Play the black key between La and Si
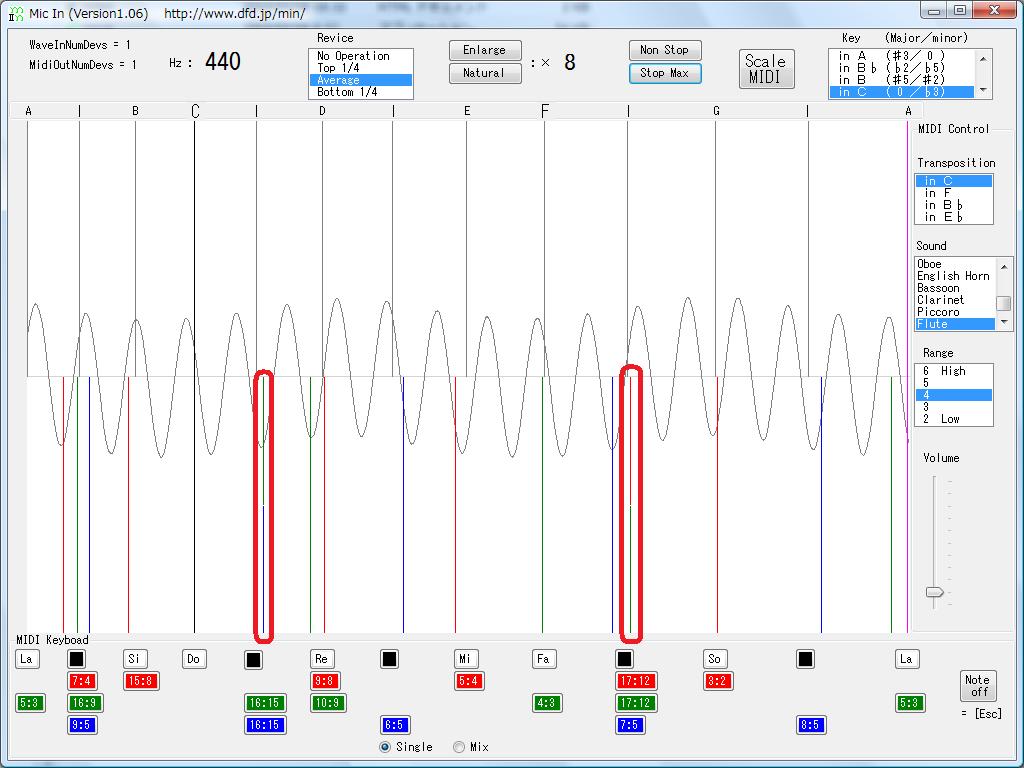This screenshot has height=768, width=1024. click(76, 659)
